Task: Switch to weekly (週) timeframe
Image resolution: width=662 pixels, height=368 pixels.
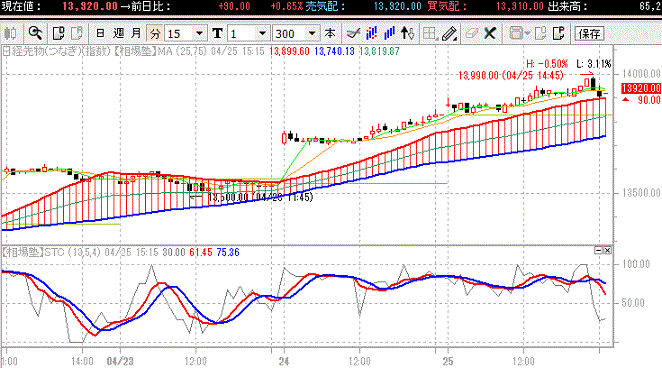Action: click(x=119, y=33)
